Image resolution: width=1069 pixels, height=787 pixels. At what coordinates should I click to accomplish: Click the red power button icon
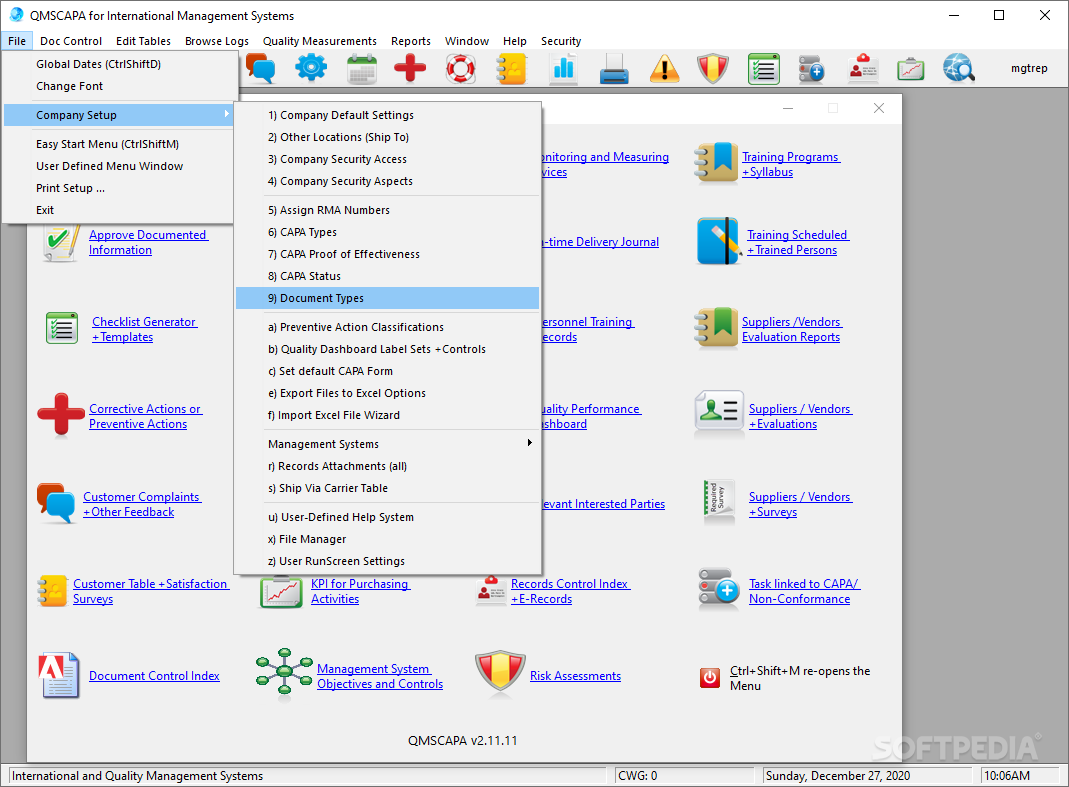[x=710, y=677]
